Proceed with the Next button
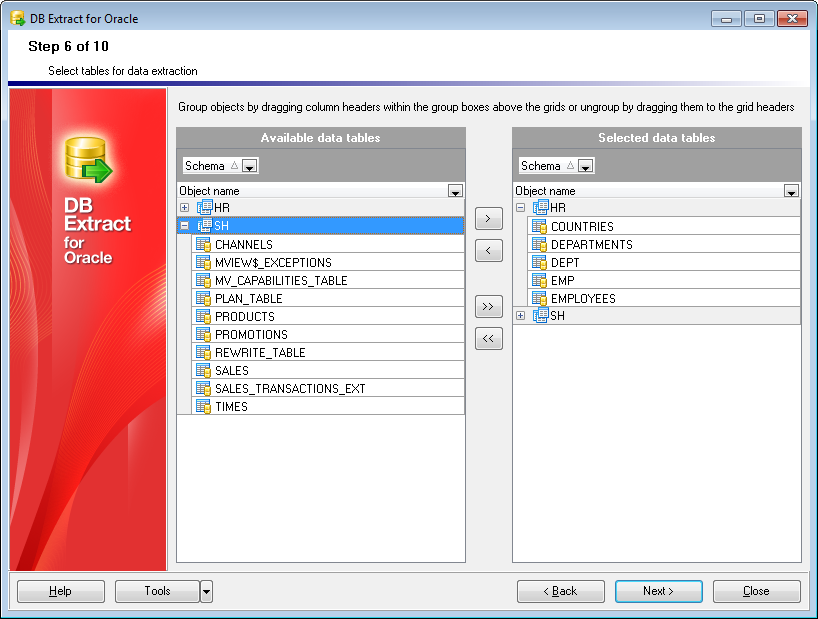Image resolution: width=818 pixels, height=619 pixels. point(659,591)
